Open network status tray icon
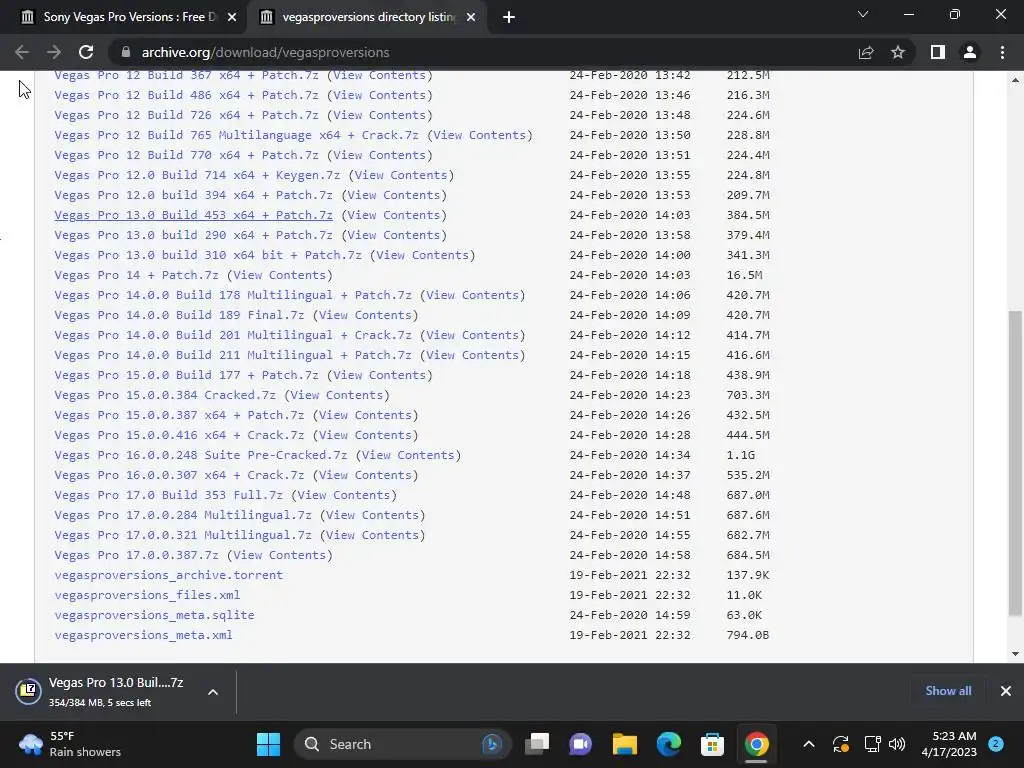This screenshot has width=1024, height=768. click(872, 744)
